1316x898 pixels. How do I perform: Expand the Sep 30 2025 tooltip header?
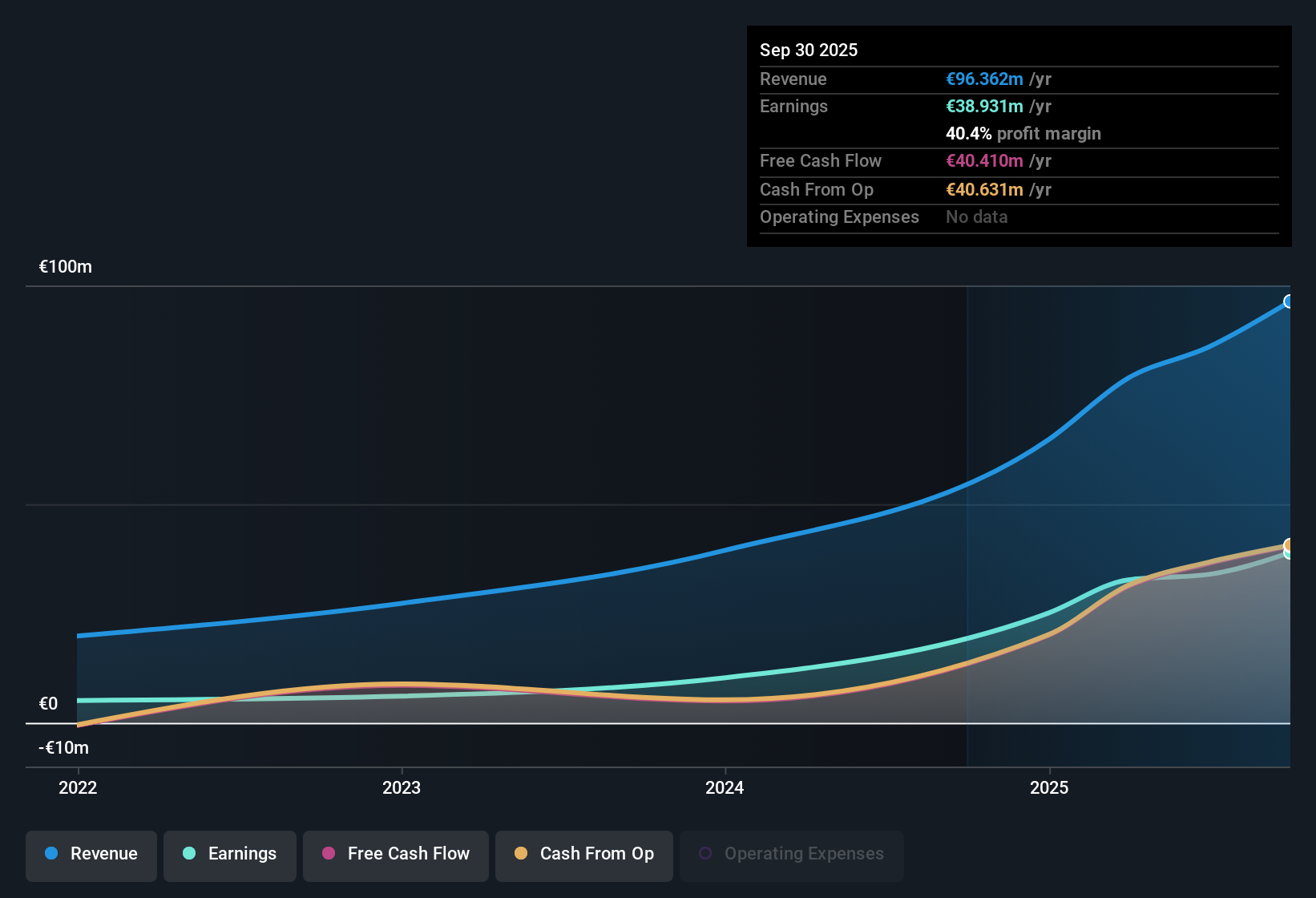click(x=809, y=50)
